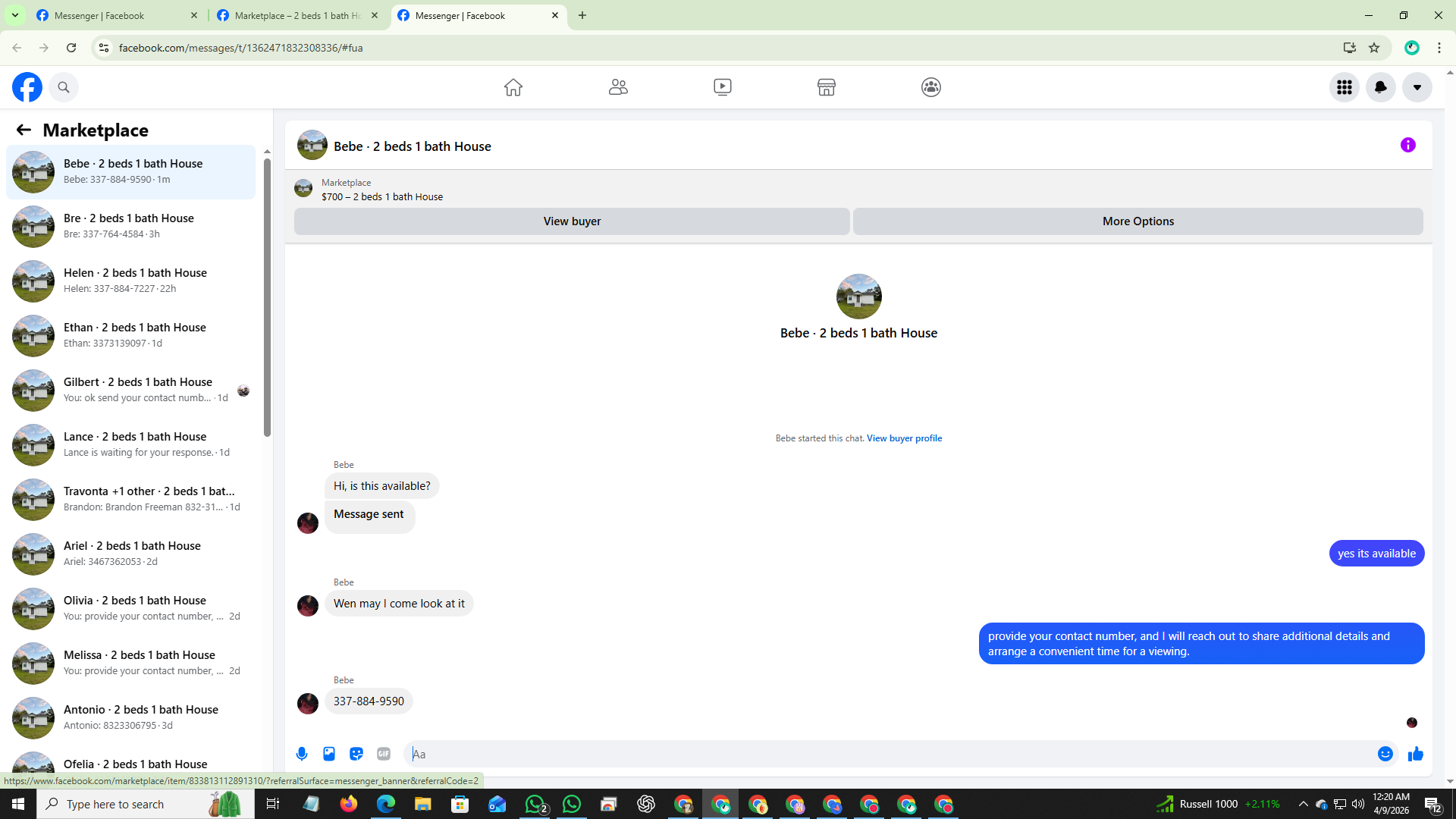Click the More Options button
This screenshot has height=819, width=1456.
tap(1137, 221)
